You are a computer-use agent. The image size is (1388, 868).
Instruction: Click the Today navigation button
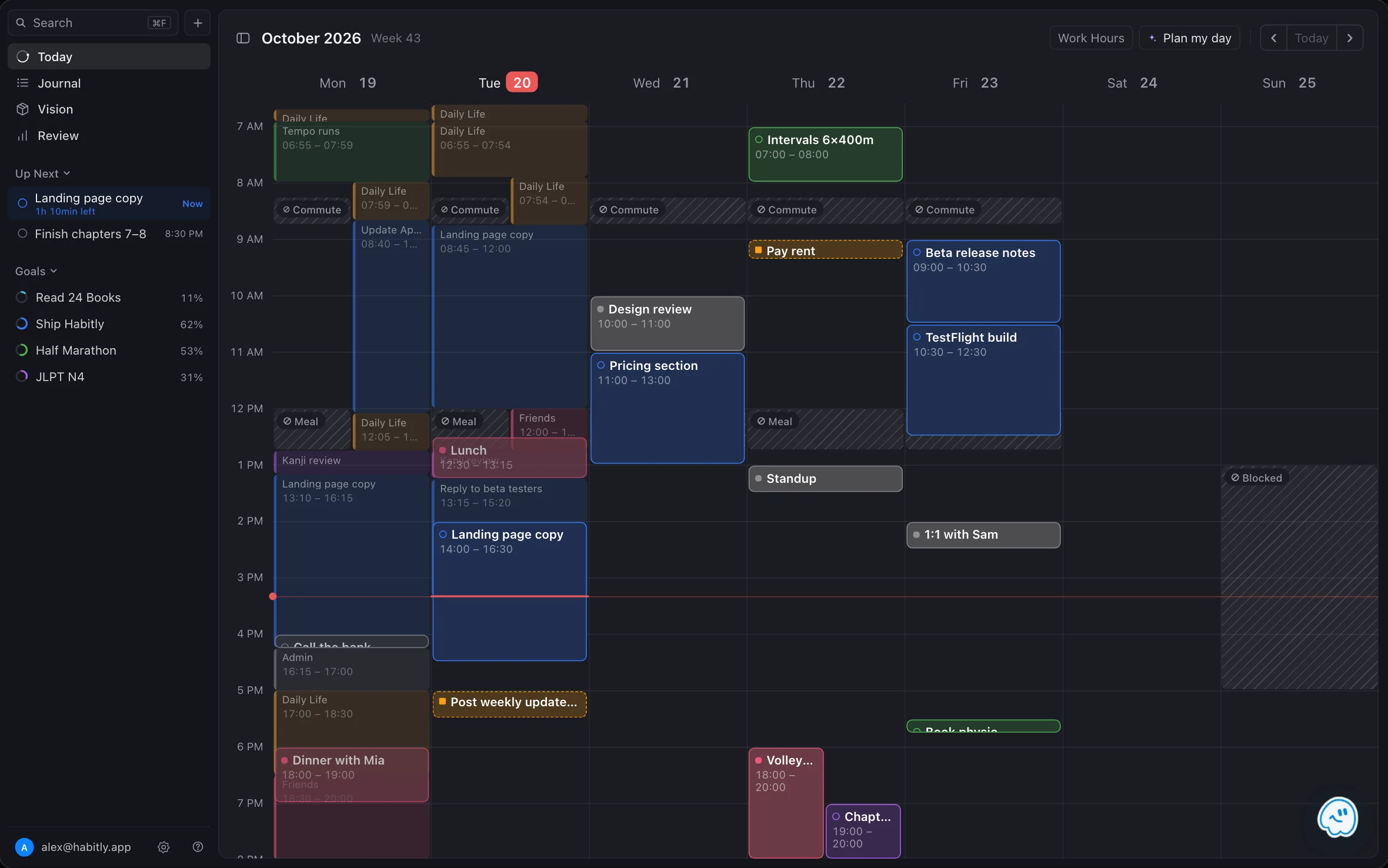coord(1312,38)
